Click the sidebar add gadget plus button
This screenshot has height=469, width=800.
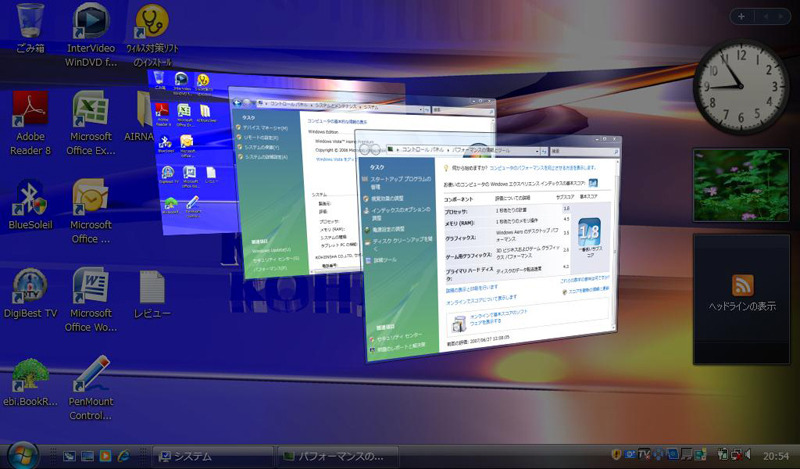tap(741, 16)
